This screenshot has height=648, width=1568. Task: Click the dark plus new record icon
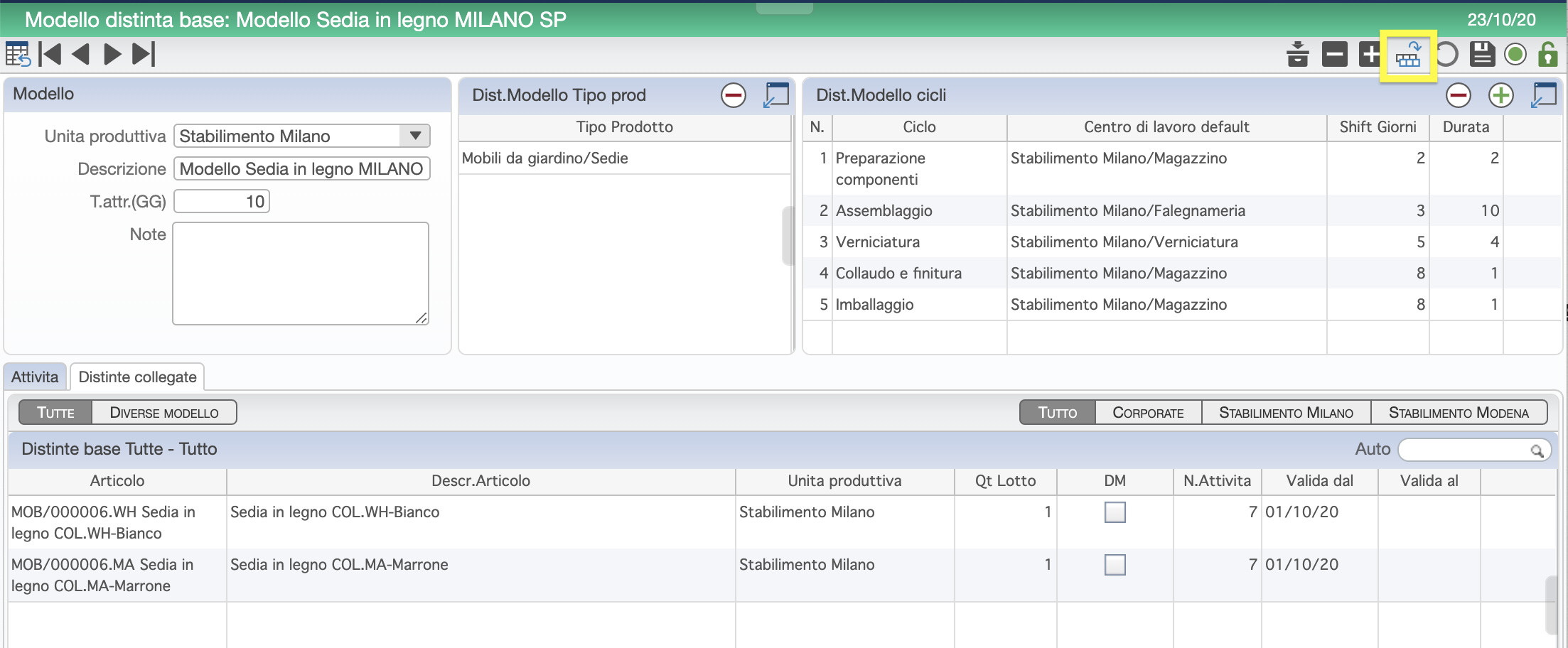[1369, 54]
